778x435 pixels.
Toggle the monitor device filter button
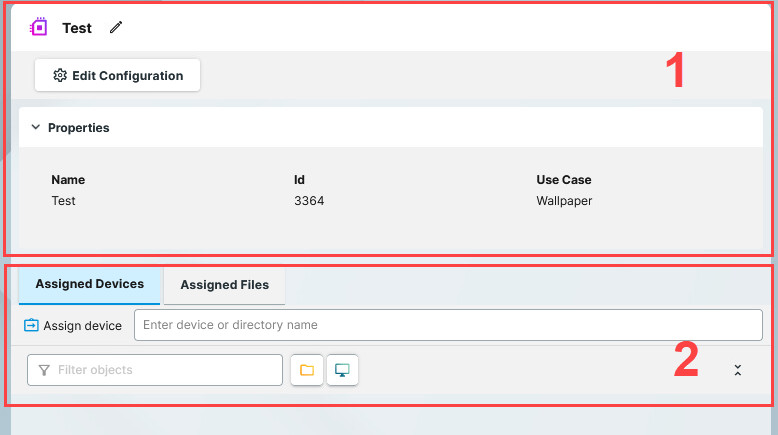pos(342,370)
